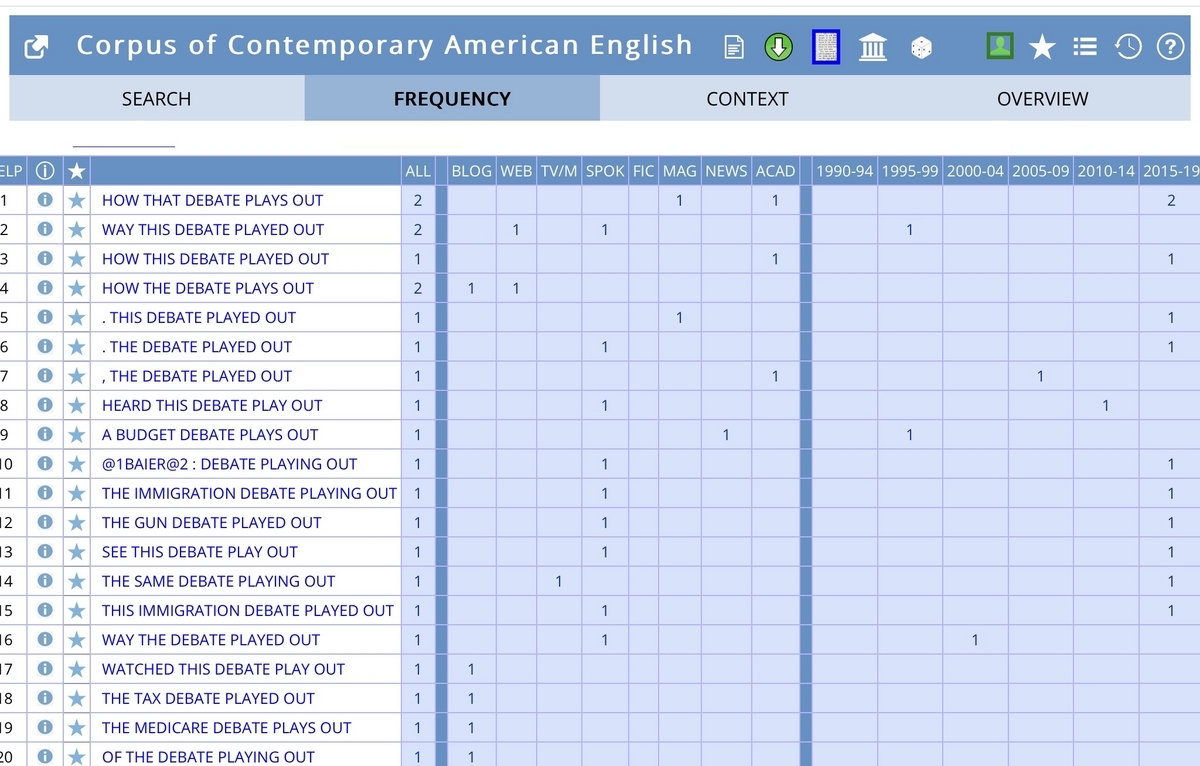Open WAY THE DEBATE PLAYED OUT phrase link
Image resolution: width=1200 pixels, height=766 pixels.
click(211, 640)
